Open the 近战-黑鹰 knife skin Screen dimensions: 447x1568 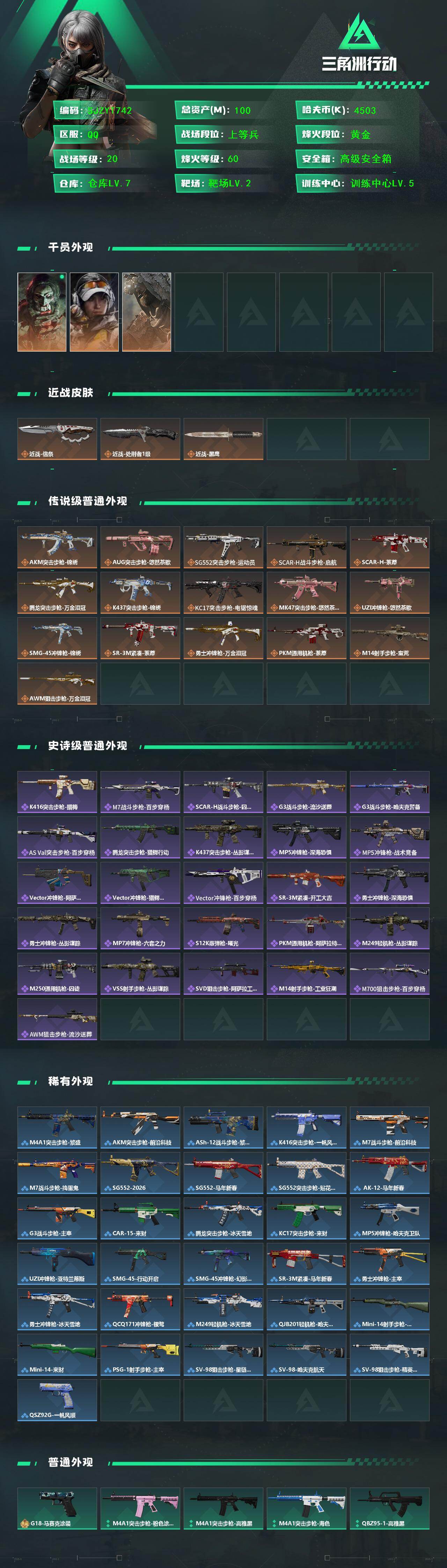coord(223,439)
